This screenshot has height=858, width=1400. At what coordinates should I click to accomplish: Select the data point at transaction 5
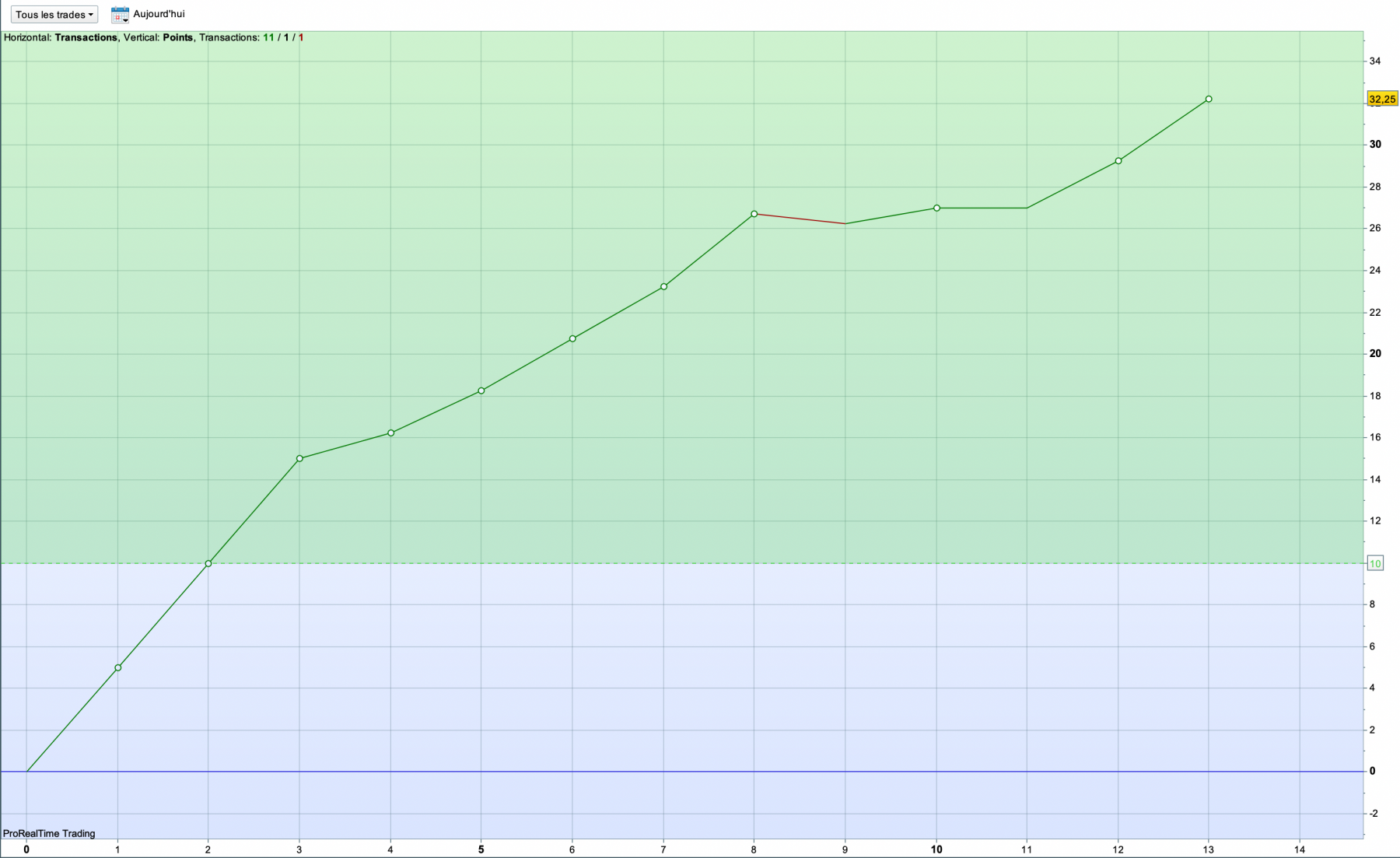click(x=481, y=391)
